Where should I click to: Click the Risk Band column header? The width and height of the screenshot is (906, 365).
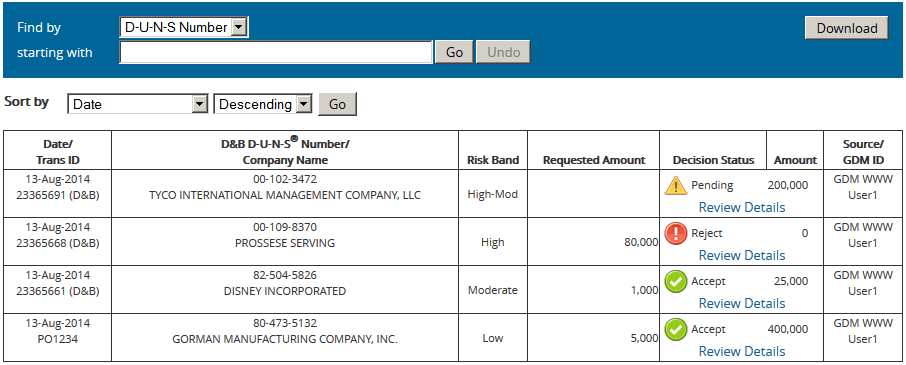click(x=493, y=160)
